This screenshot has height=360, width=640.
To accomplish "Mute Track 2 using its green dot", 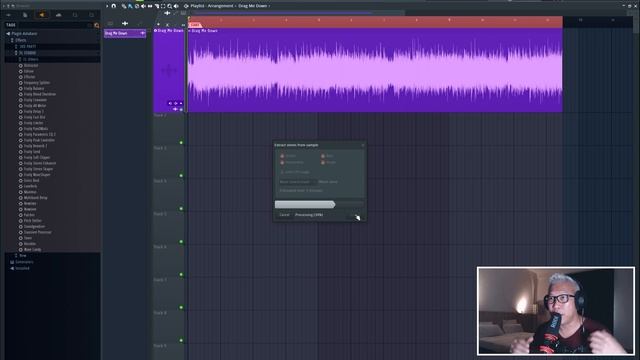I will coord(181,142).
